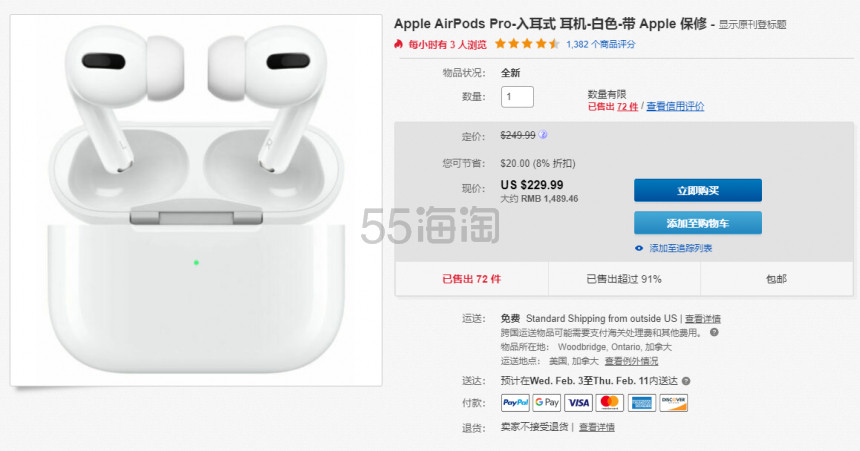Click the 添加至购物车 add to cart button
The width and height of the screenshot is (860, 451).
698,223
